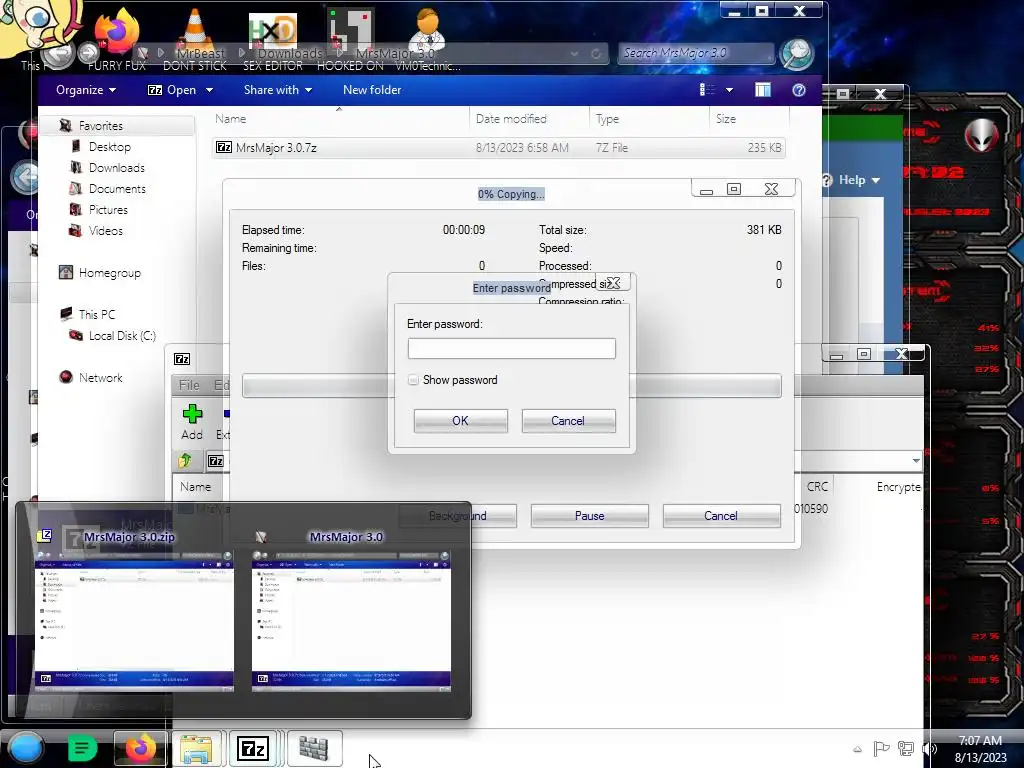The image size is (1024, 768).
Task: Cancel the copying progress window
Action: 721,516
